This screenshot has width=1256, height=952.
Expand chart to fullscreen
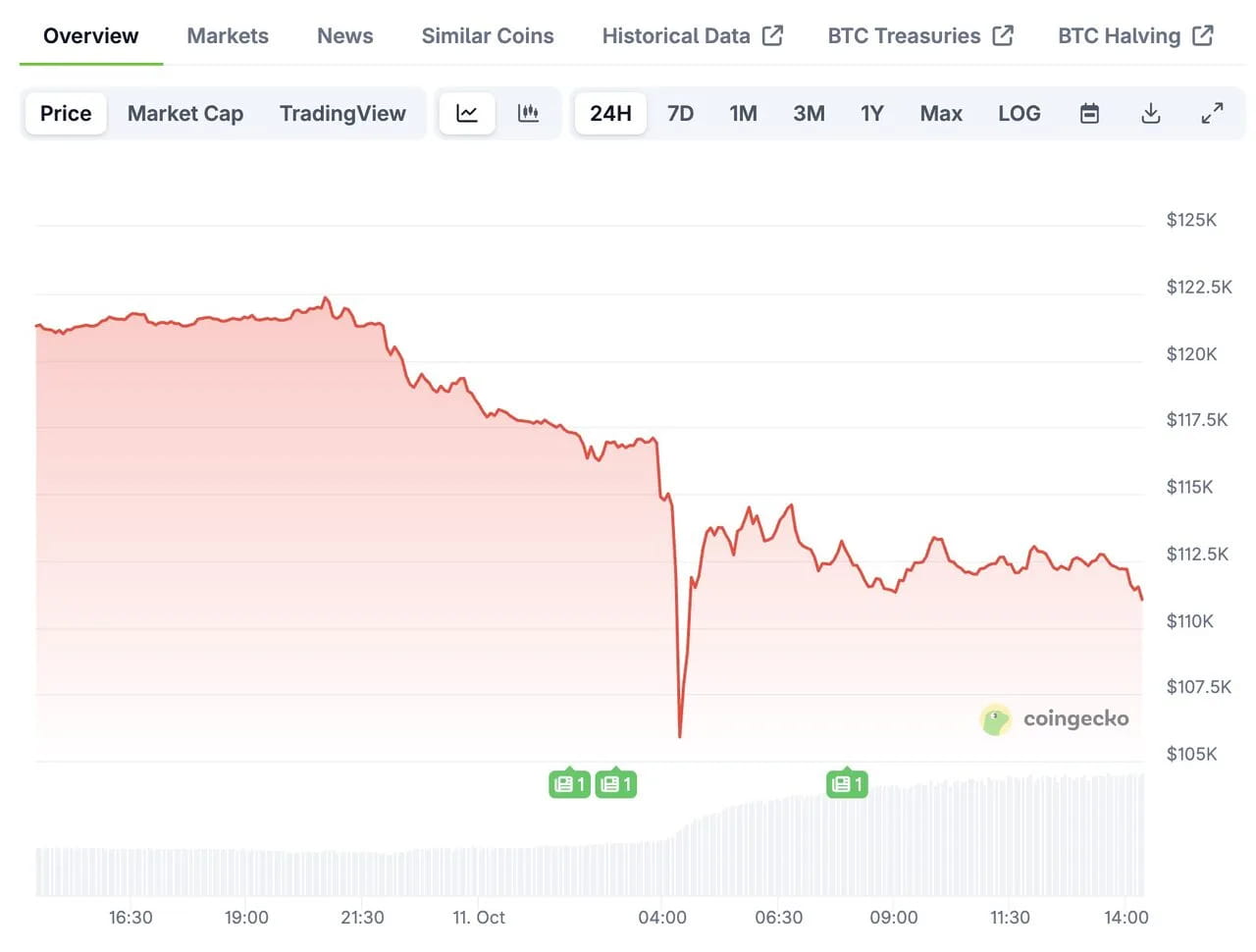point(1213,113)
